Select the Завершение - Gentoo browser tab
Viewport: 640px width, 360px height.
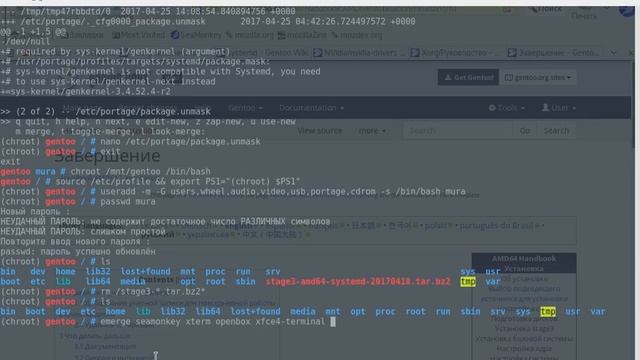(554, 53)
